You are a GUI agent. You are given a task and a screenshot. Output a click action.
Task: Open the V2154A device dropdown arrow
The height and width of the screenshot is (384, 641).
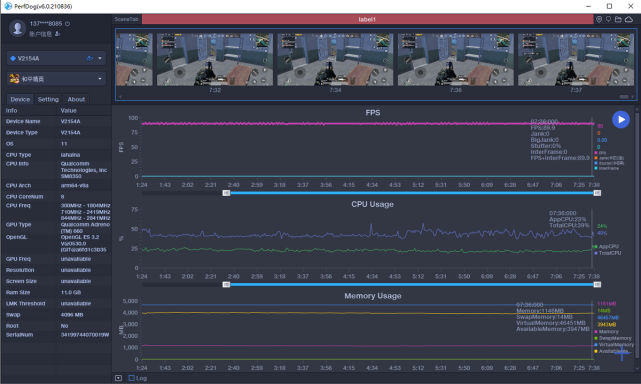click(100, 58)
